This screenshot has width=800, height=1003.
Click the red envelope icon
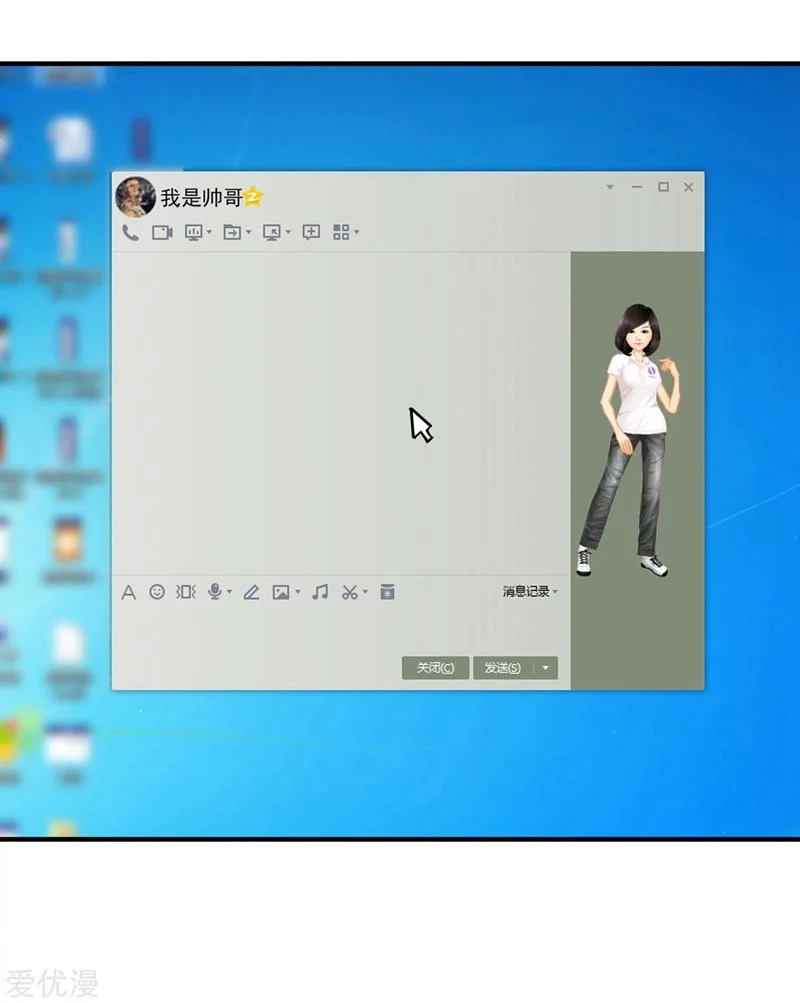(387, 592)
